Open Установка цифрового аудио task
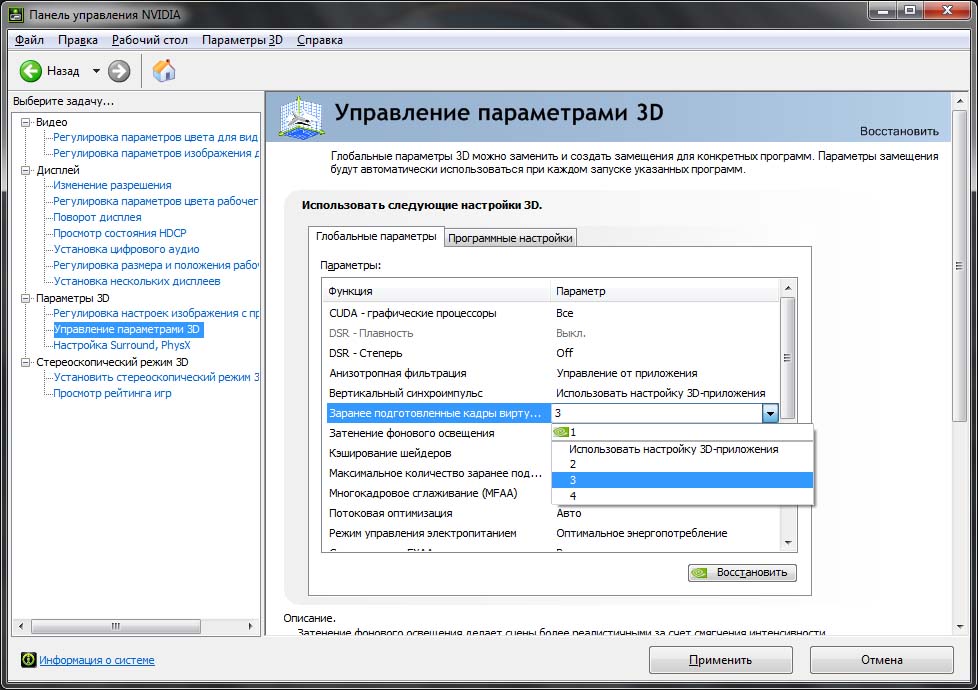978x690 pixels. (x=127, y=250)
